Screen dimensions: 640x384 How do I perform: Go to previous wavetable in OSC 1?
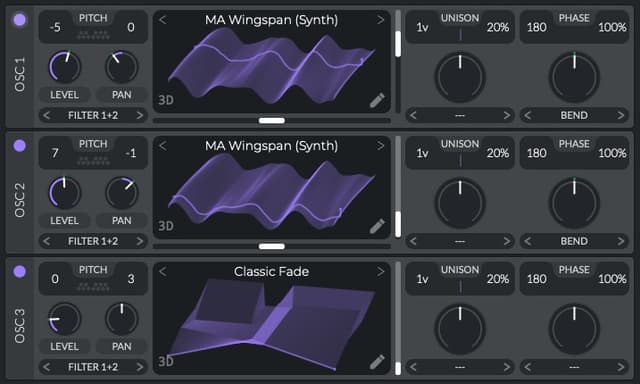[x=162, y=20]
